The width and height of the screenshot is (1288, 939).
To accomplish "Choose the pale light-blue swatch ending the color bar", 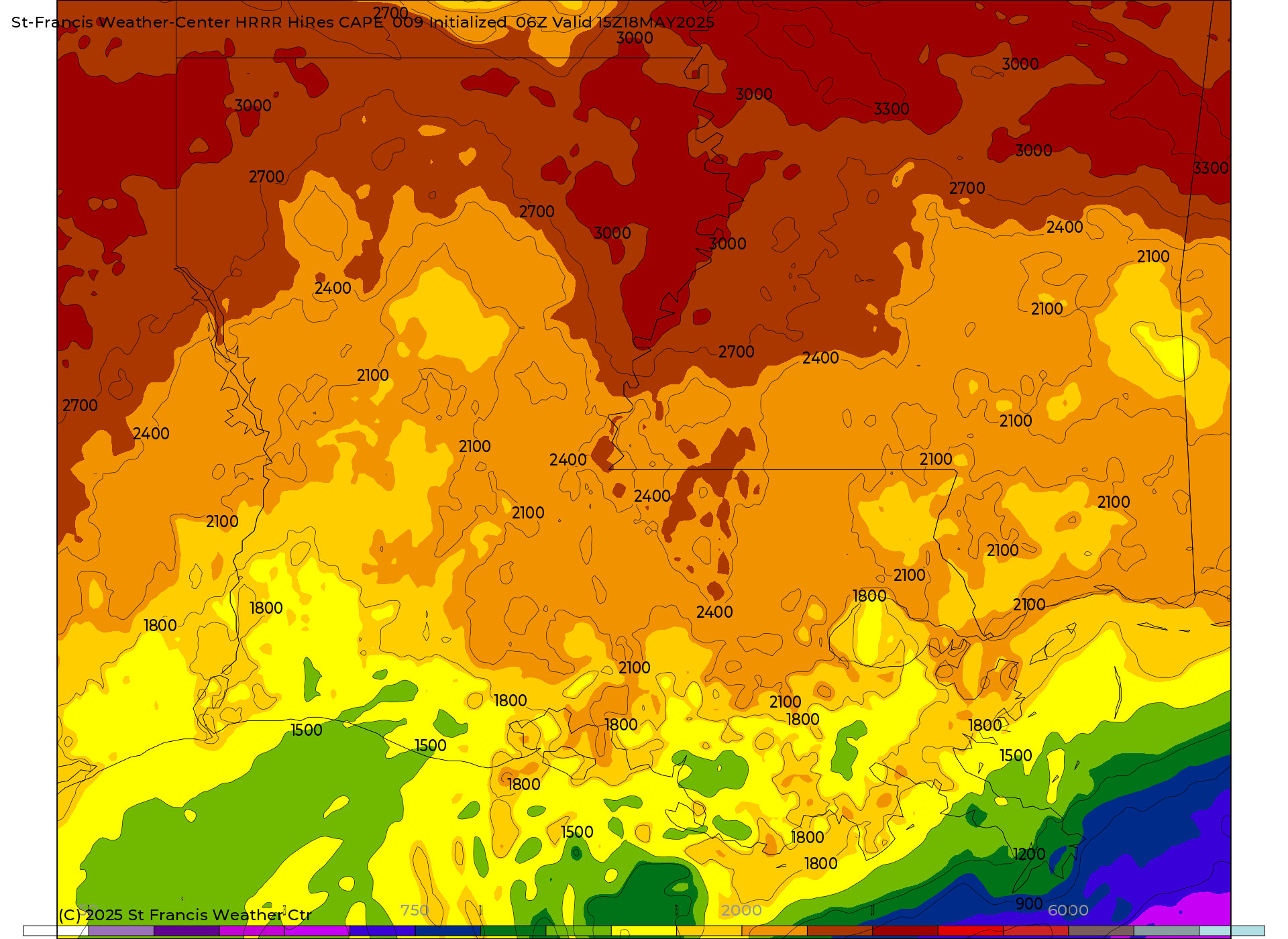I will 1232,931.
